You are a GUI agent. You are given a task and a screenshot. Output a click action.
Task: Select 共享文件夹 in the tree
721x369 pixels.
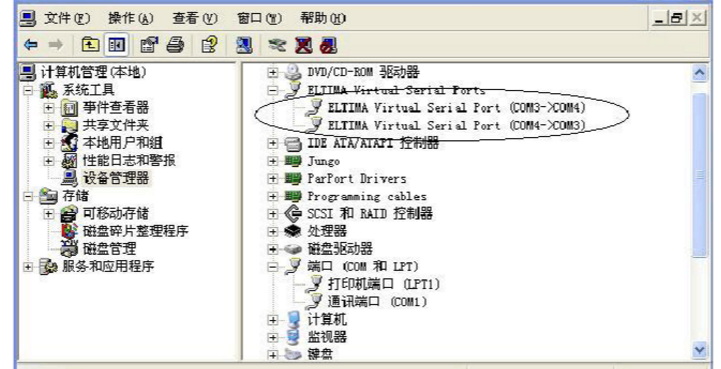tap(116, 126)
